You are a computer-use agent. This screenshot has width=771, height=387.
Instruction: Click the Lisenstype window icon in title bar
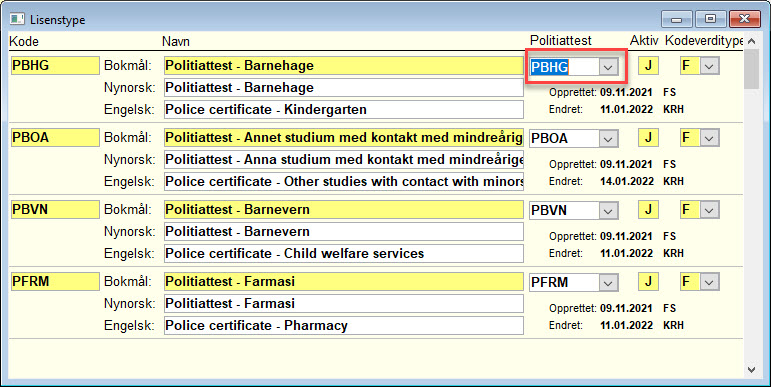[x=17, y=20]
